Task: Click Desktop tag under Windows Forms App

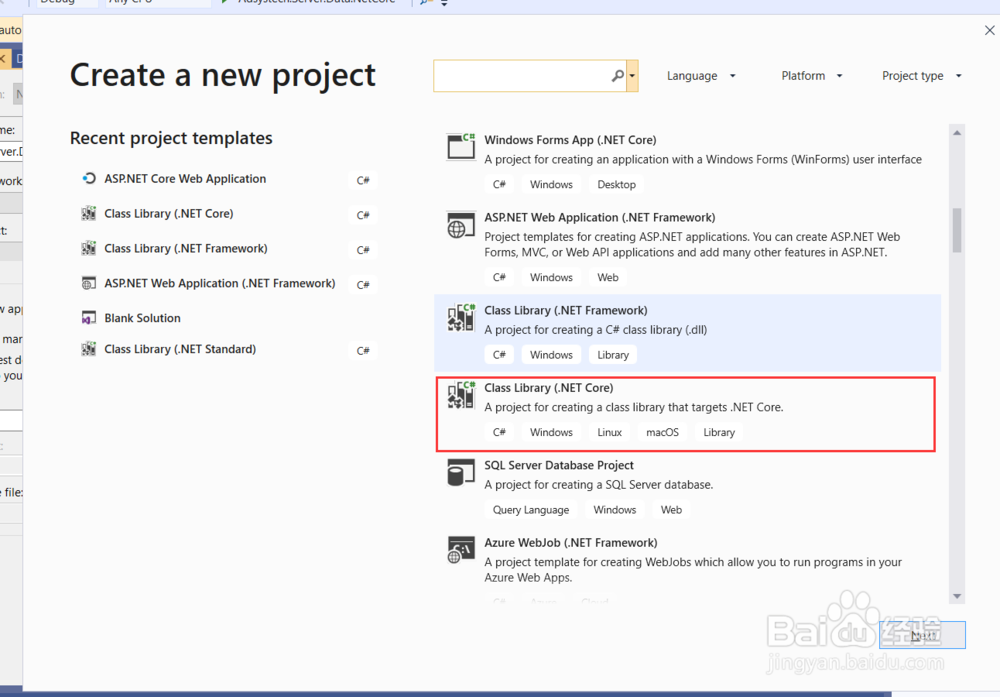Action: click(616, 184)
